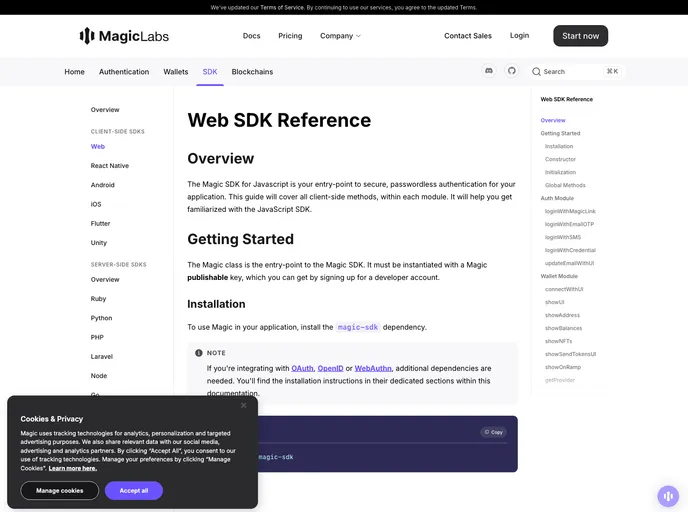Jump to connectWithUI section

click(x=564, y=290)
